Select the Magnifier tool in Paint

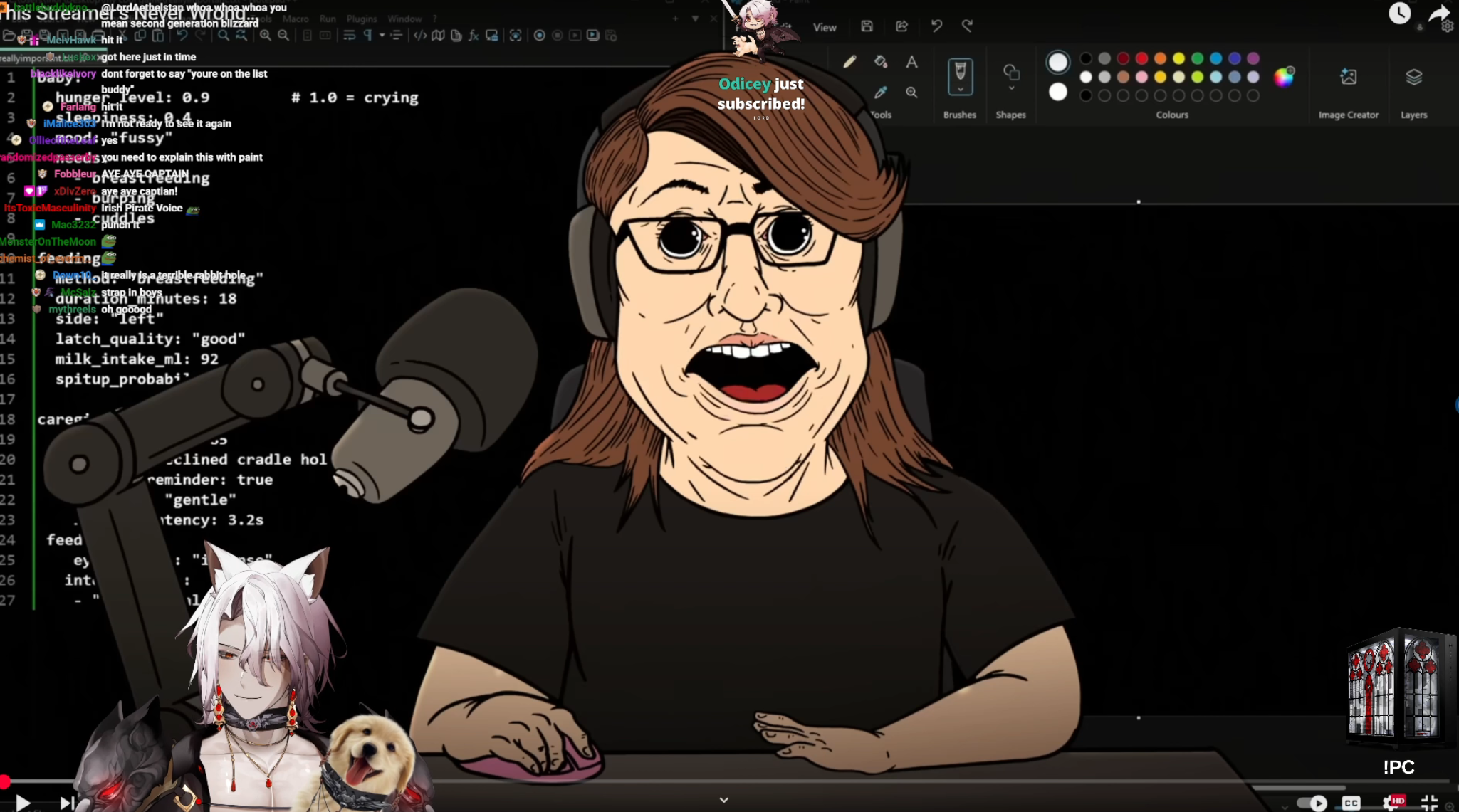pyautogui.click(x=911, y=93)
